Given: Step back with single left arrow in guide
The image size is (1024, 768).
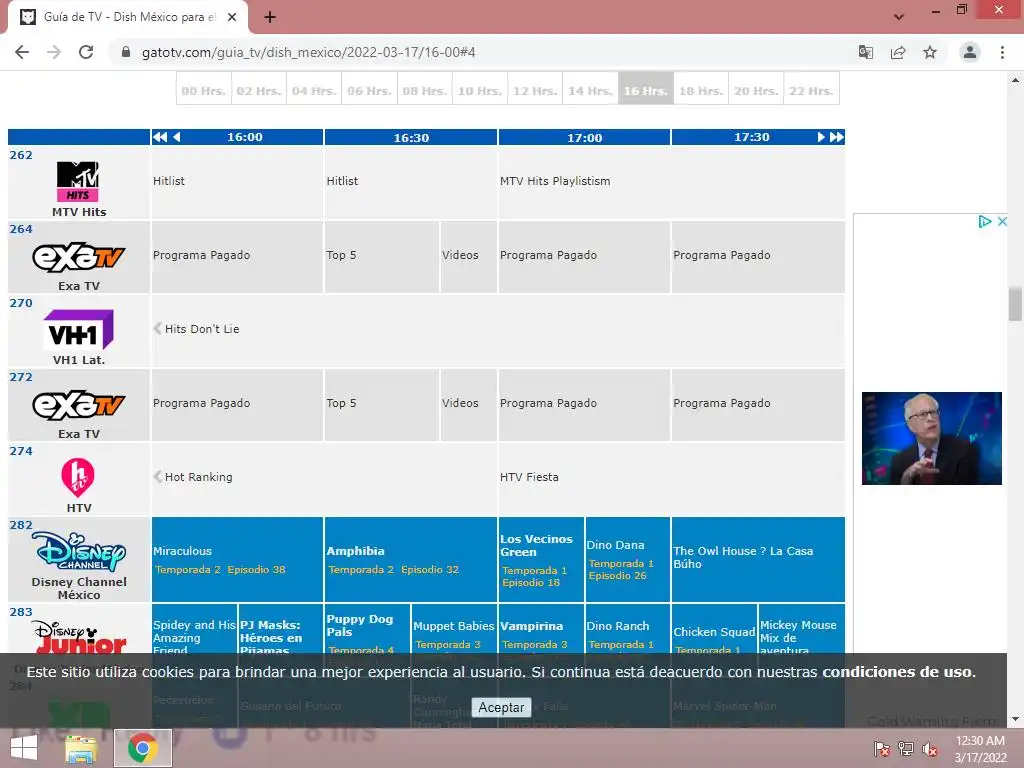Looking at the screenshot, I should tap(176, 137).
